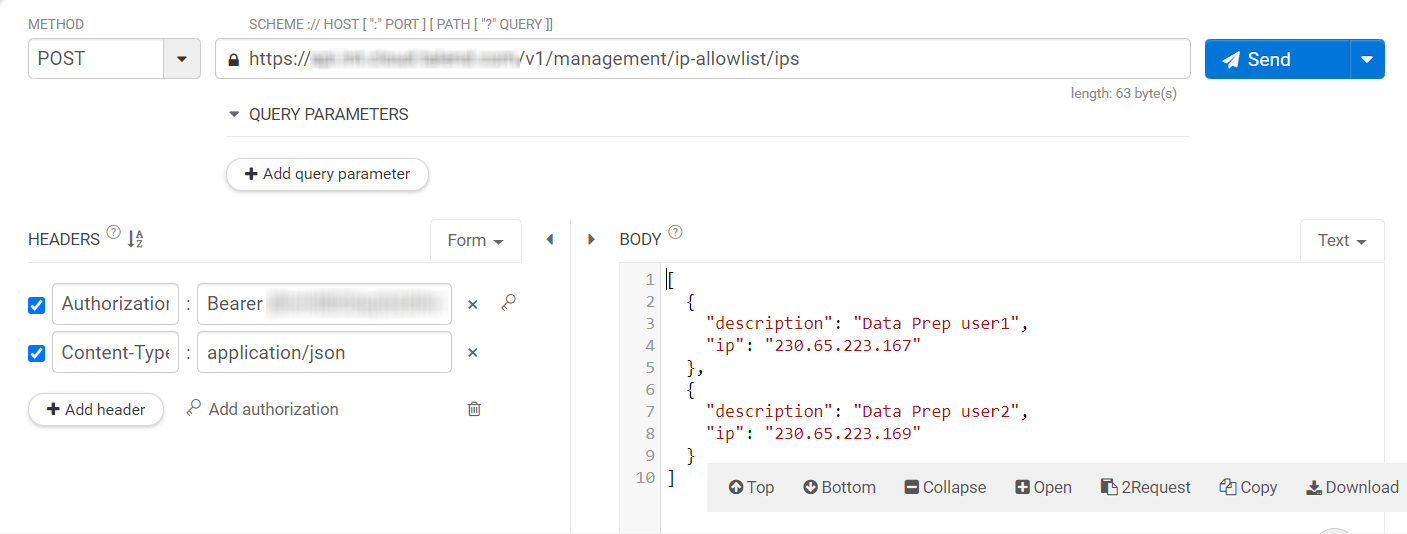Toggle the Authorization header checkbox
This screenshot has height=534, width=1407.
coord(37,305)
